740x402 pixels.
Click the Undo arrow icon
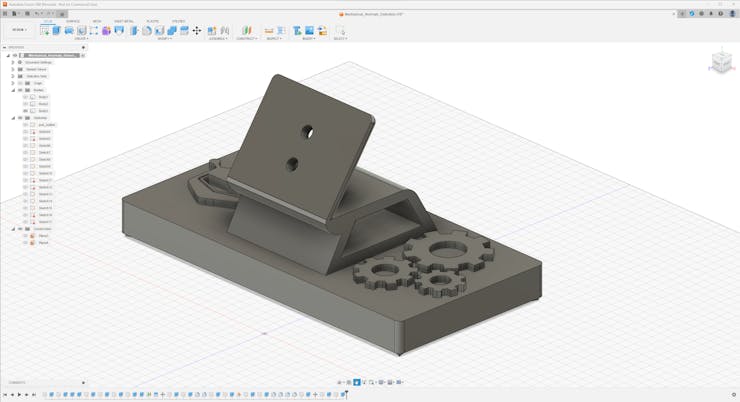pyautogui.click(x=38, y=14)
